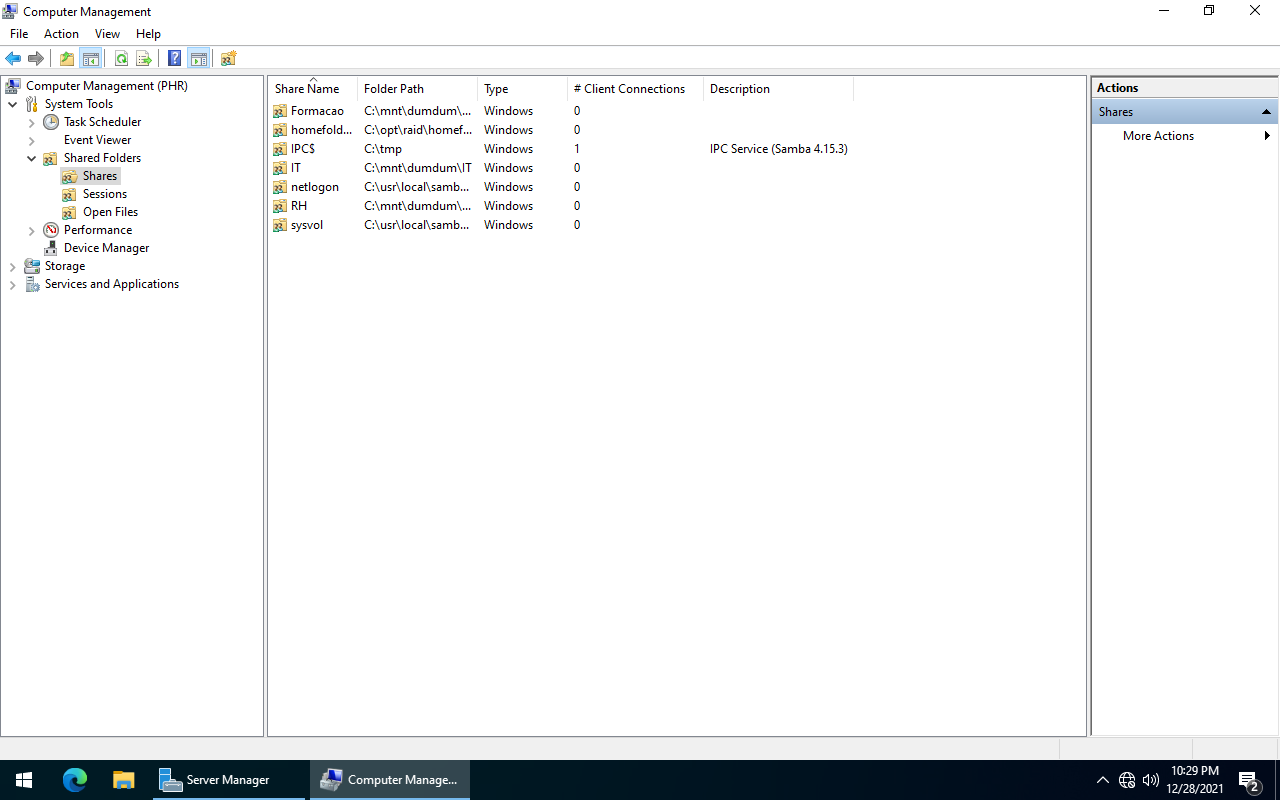
Task: Click the Back arrow in the toolbar
Action: tap(13, 58)
